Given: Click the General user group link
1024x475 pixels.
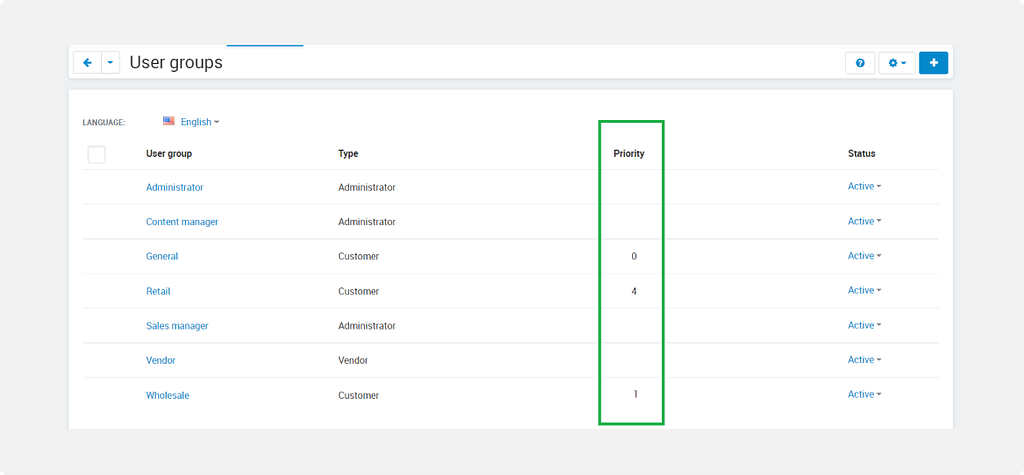Looking at the screenshot, I should pyautogui.click(x=162, y=256).
